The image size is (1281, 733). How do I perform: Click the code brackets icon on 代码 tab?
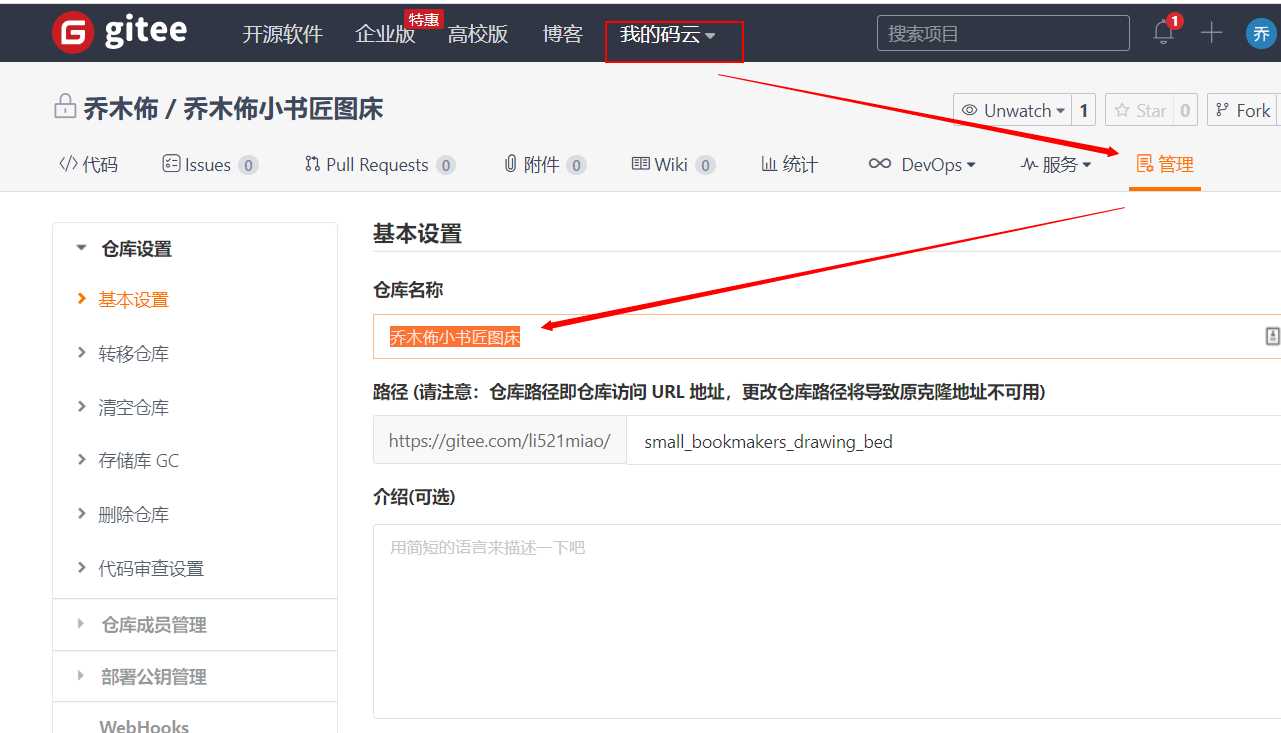click(x=68, y=164)
